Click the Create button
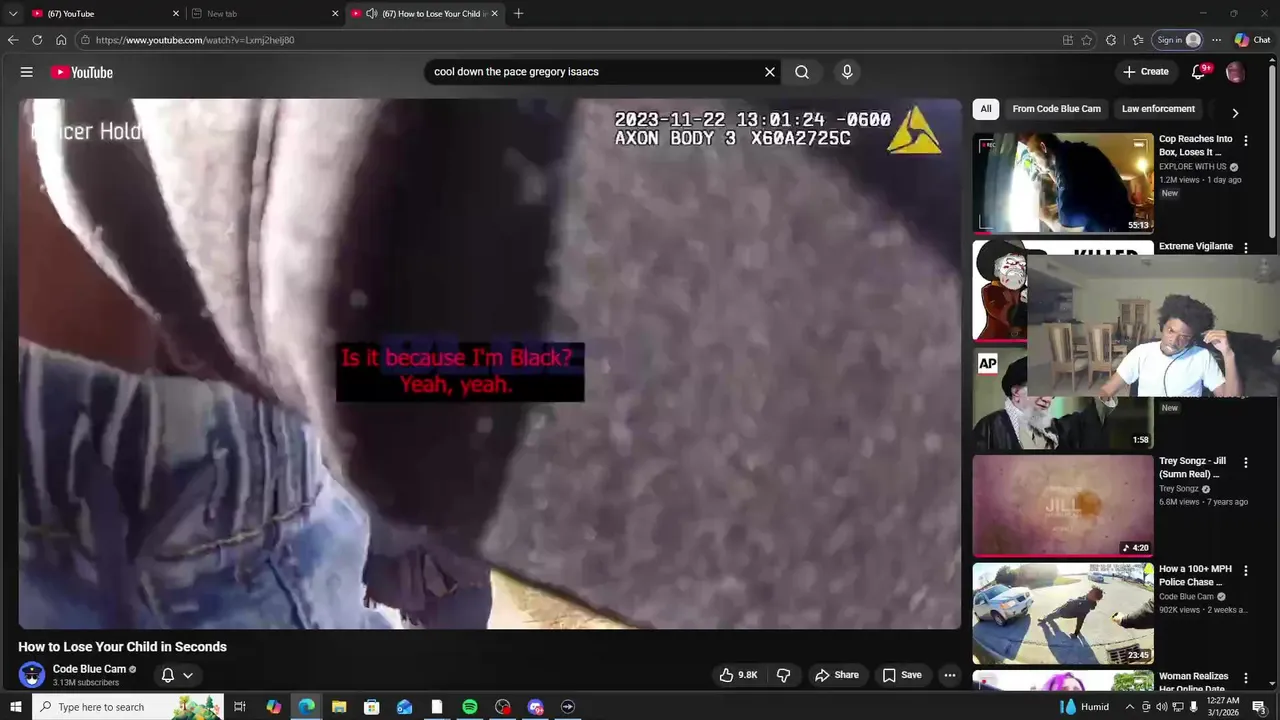Image resolution: width=1280 pixels, height=720 pixels. (1146, 72)
